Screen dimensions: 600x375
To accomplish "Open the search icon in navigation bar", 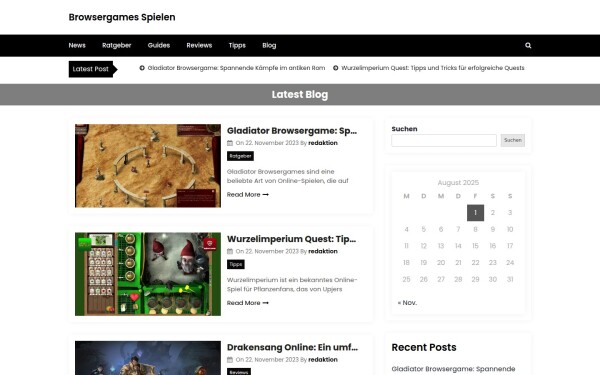I will (528, 46).
